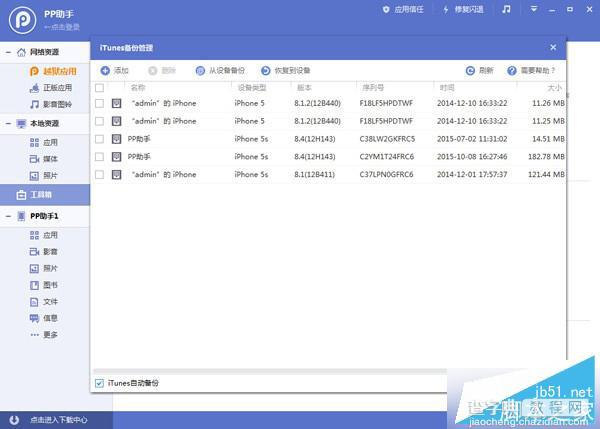Click backup icon in 11.25 MB row
600x429 pixels.
(x=116, y=121)
